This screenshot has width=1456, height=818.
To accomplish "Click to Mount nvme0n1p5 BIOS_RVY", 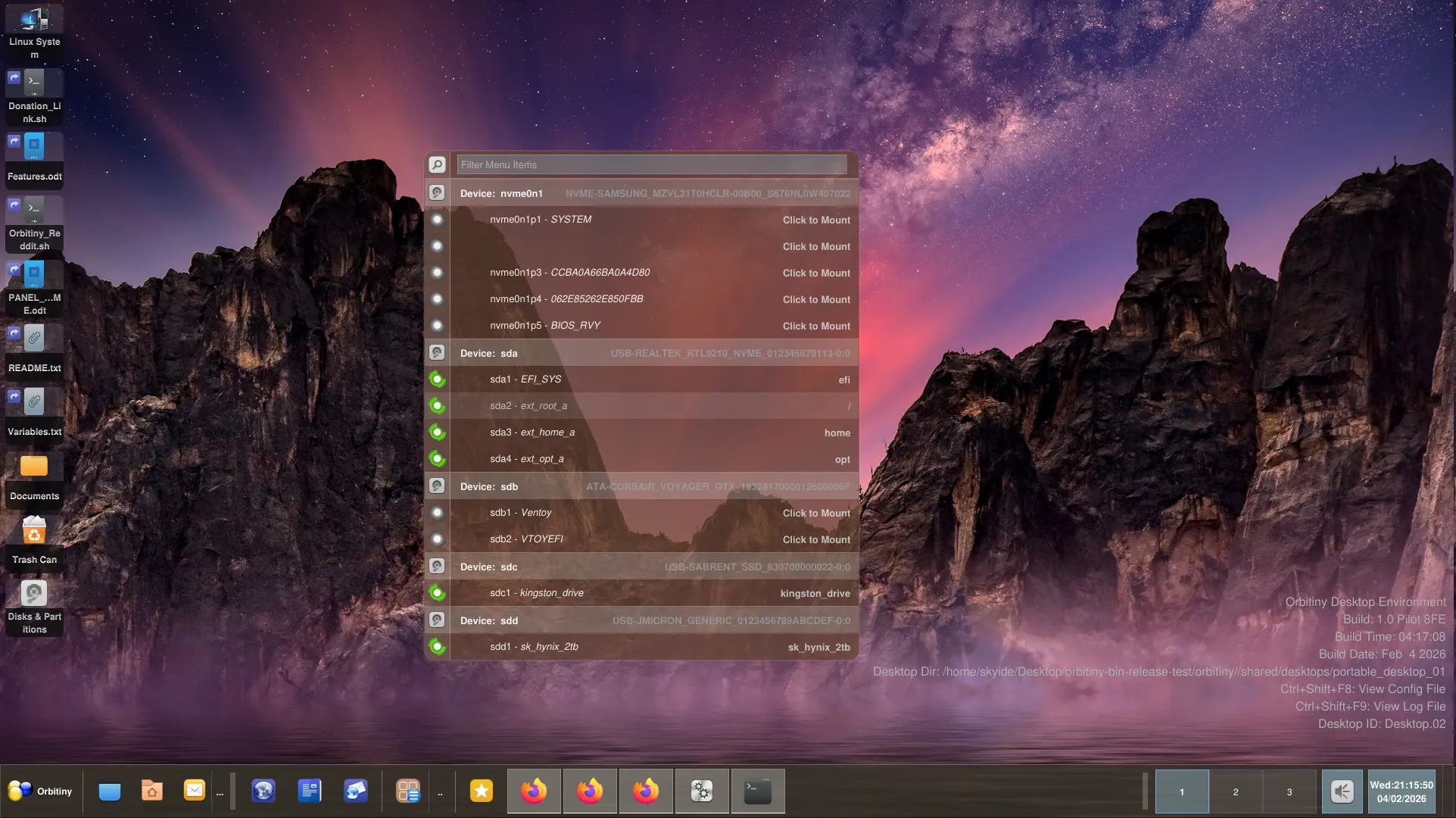I will [x=816, y=326].
